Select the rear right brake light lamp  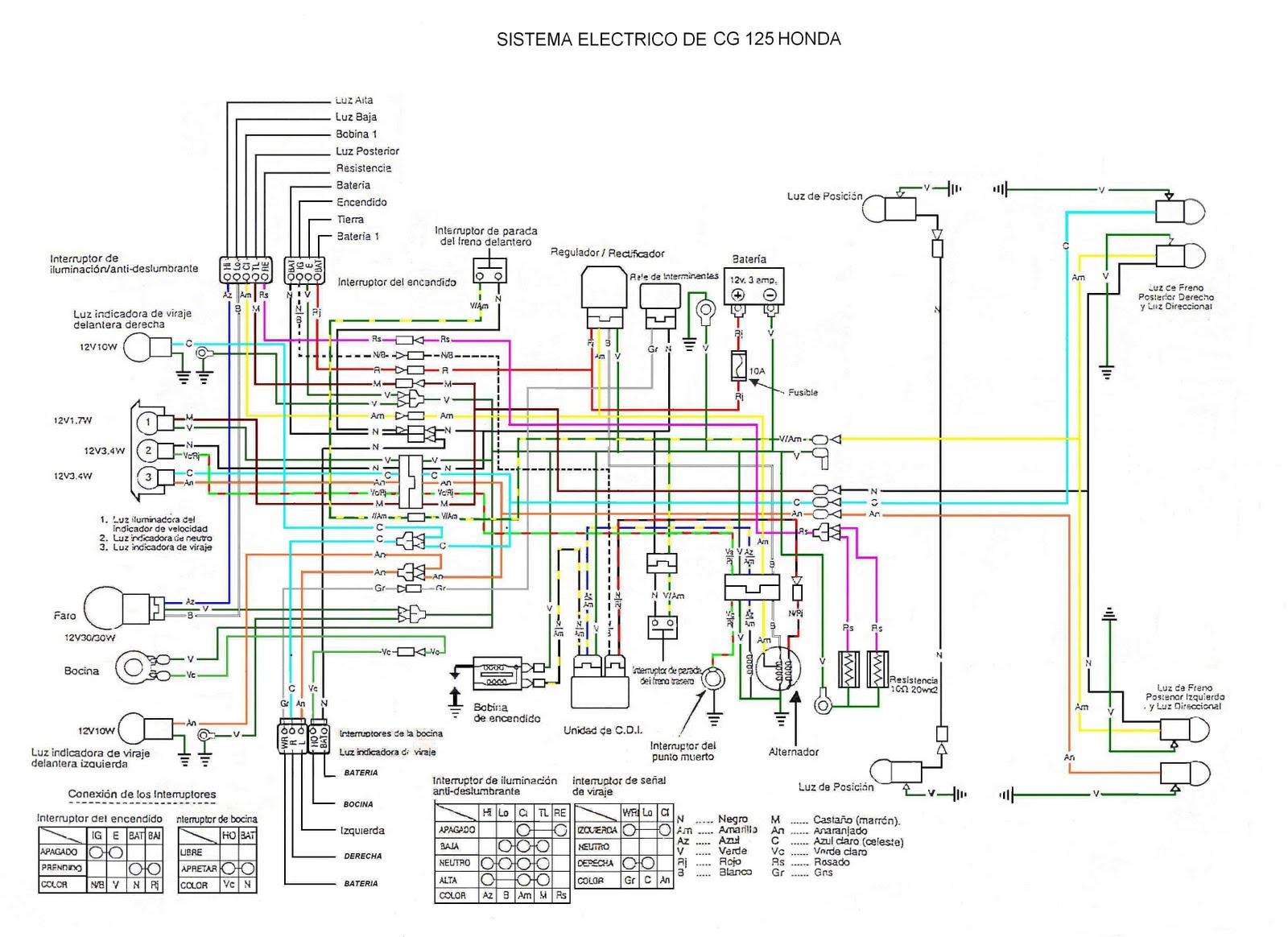(x=1181, y=257)
